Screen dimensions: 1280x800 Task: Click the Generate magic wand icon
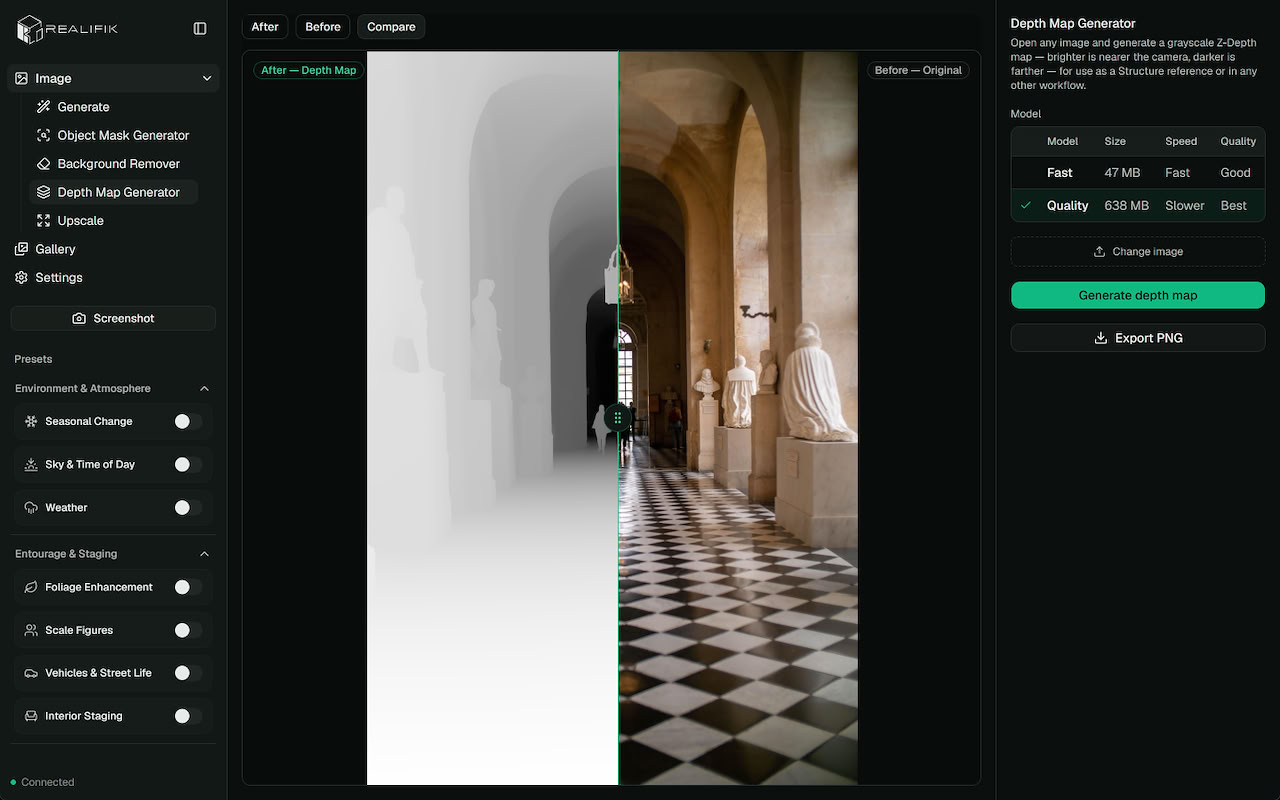43,107
